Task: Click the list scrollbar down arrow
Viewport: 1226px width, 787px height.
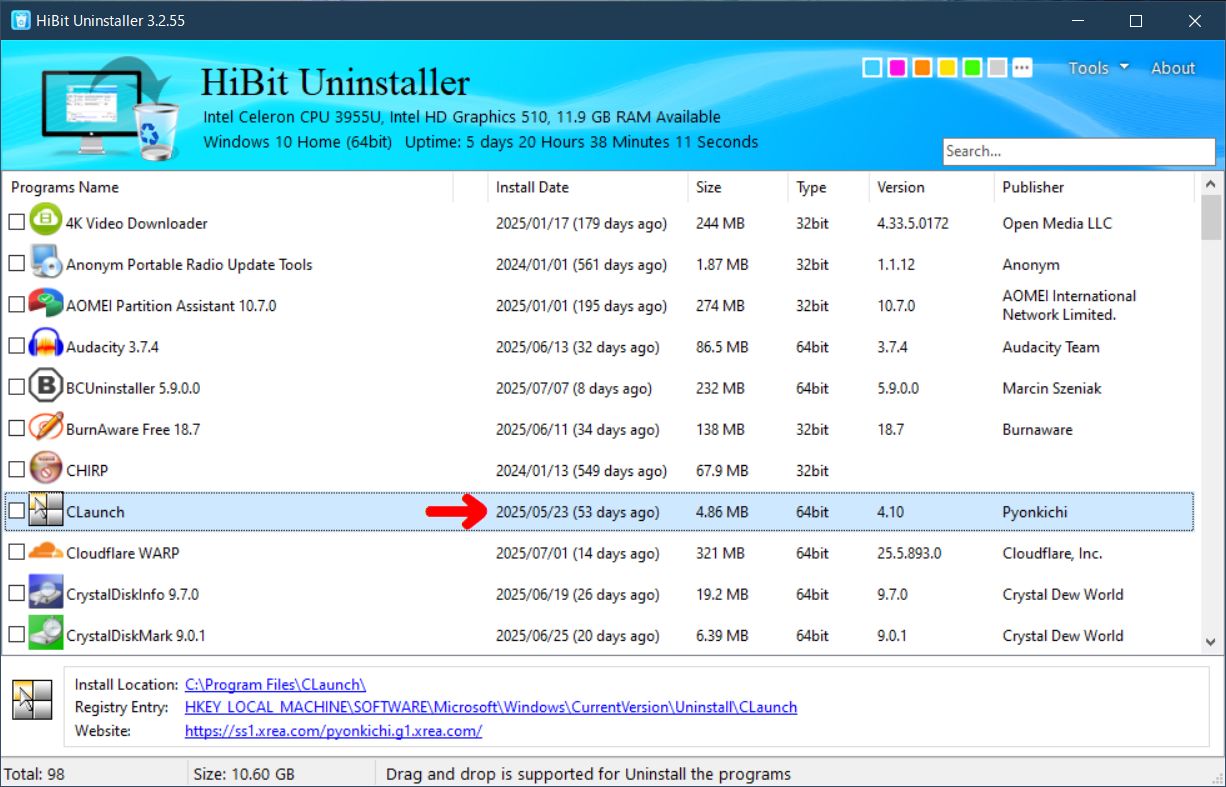Action: point(1210,643)
